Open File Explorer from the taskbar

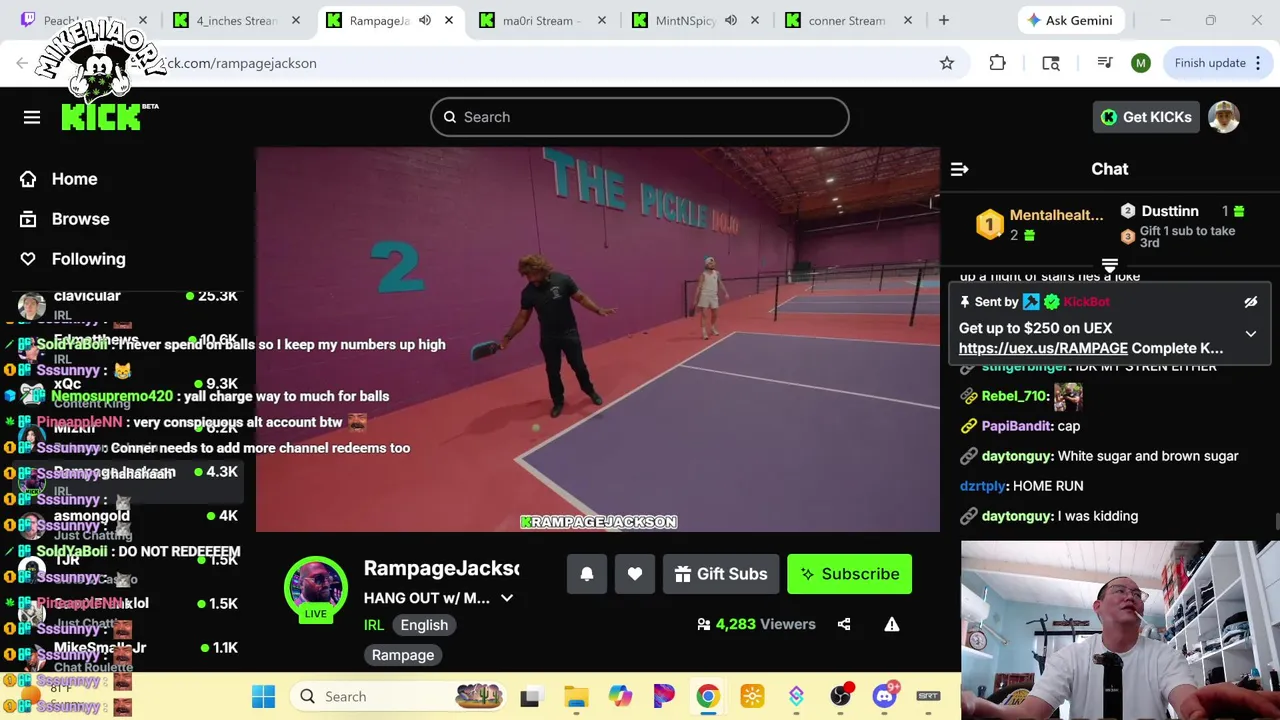point(576,697)
